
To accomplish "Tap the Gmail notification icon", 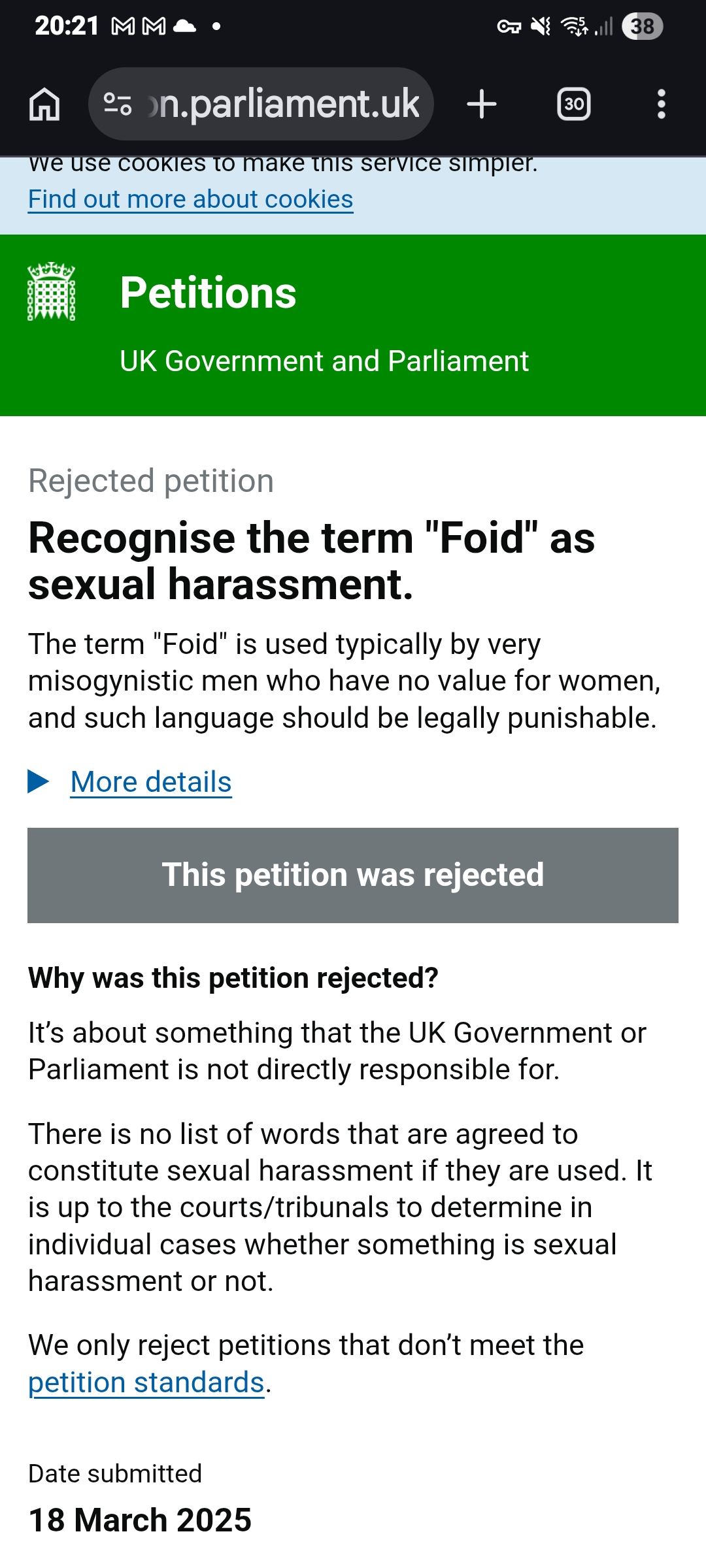I will 124,26.
